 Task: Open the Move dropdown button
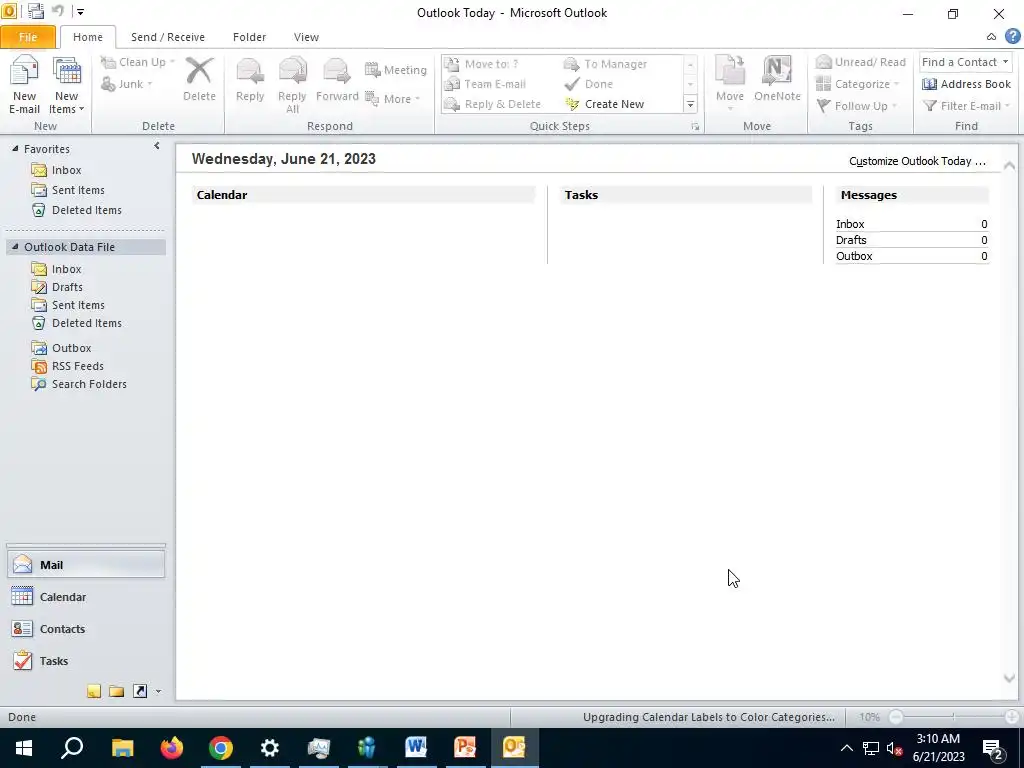(730, 84)
